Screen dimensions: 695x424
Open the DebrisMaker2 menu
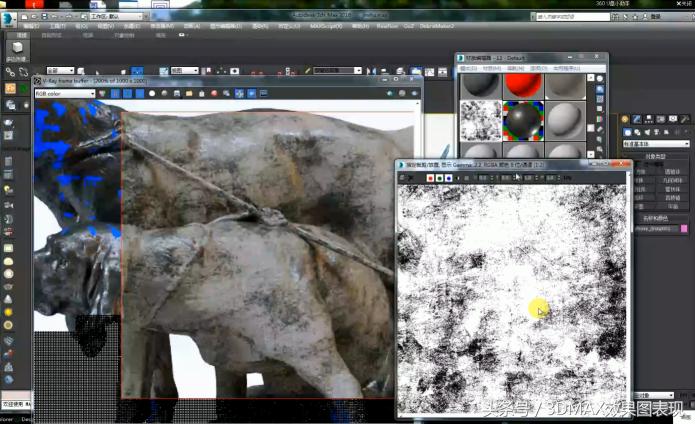coord(437,26)
